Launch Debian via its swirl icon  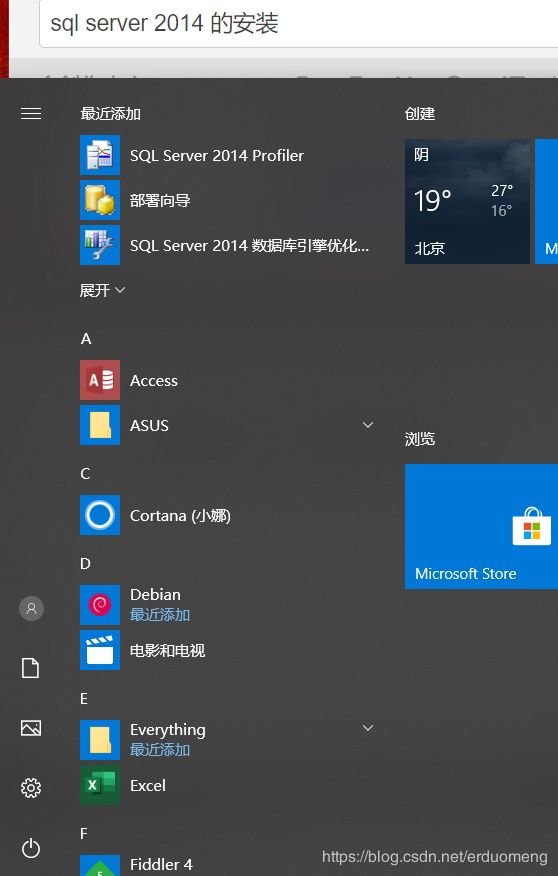click(x=100, y=605)
